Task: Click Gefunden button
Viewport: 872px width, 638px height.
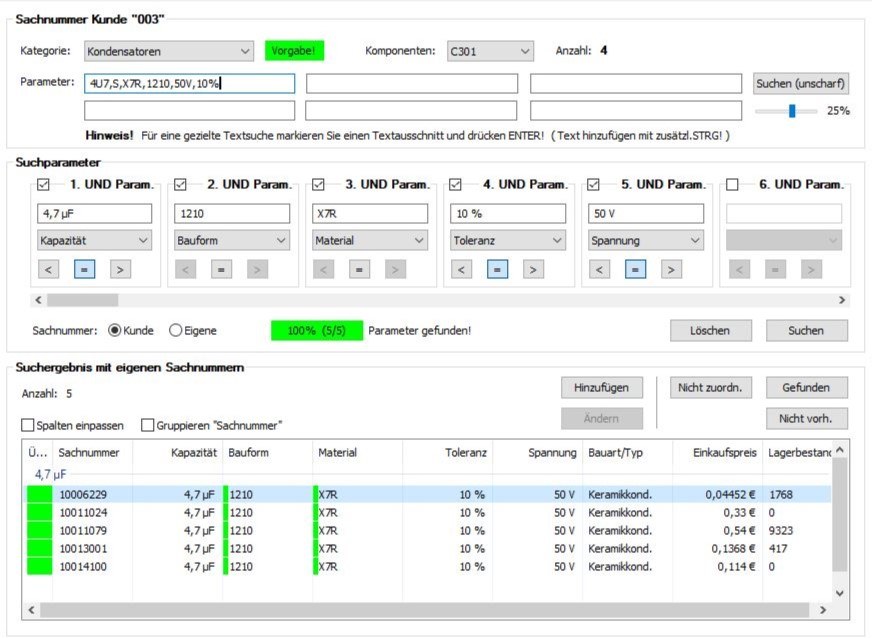Action: tap(807, 388)
